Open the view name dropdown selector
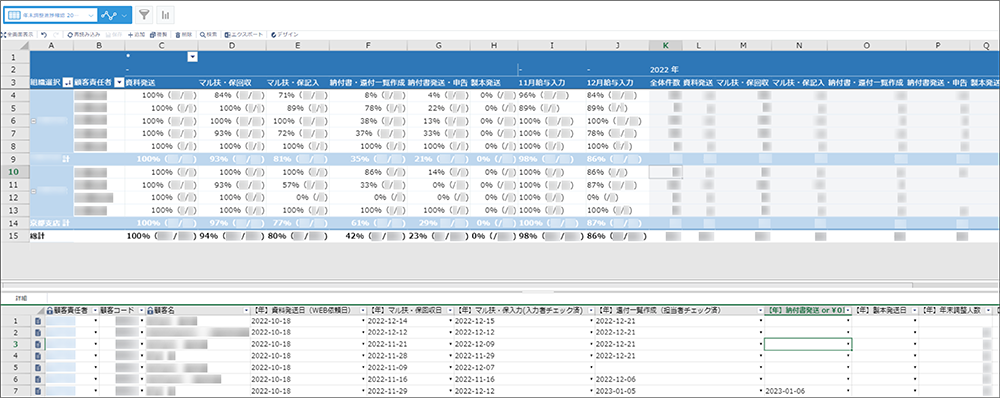The height and width of the screenshot is (398, 1000). 51,14
